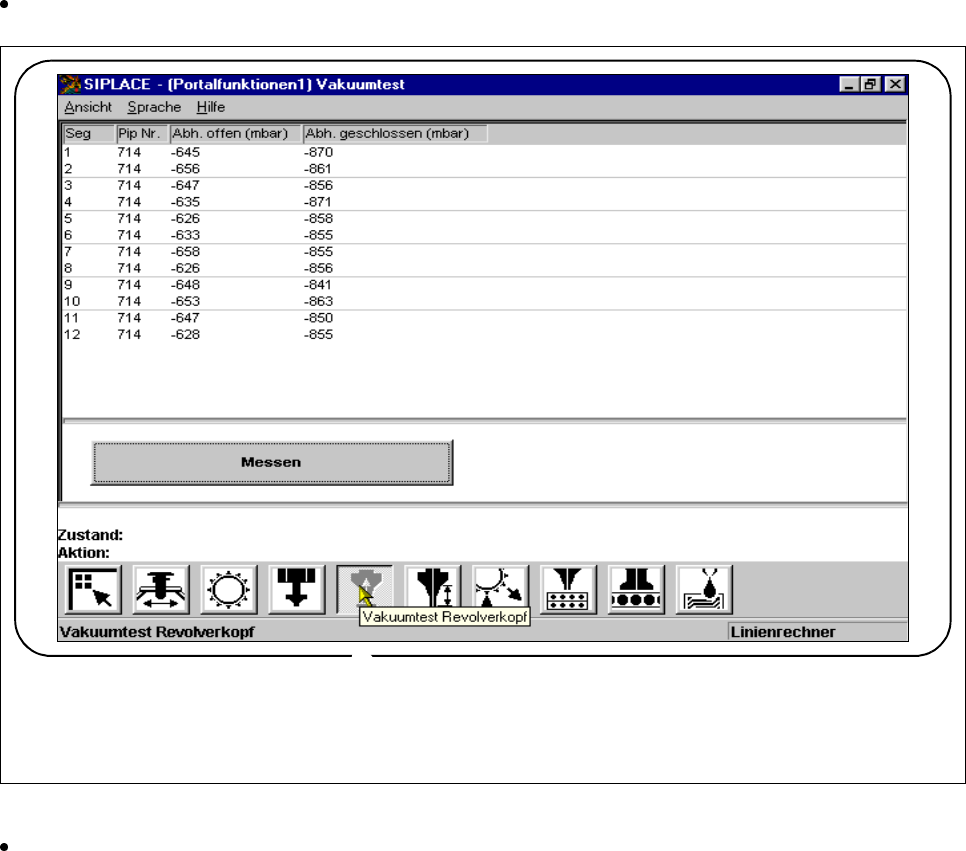Click the -628 open value cell
966x851 pixels.
tap(185, 335)
